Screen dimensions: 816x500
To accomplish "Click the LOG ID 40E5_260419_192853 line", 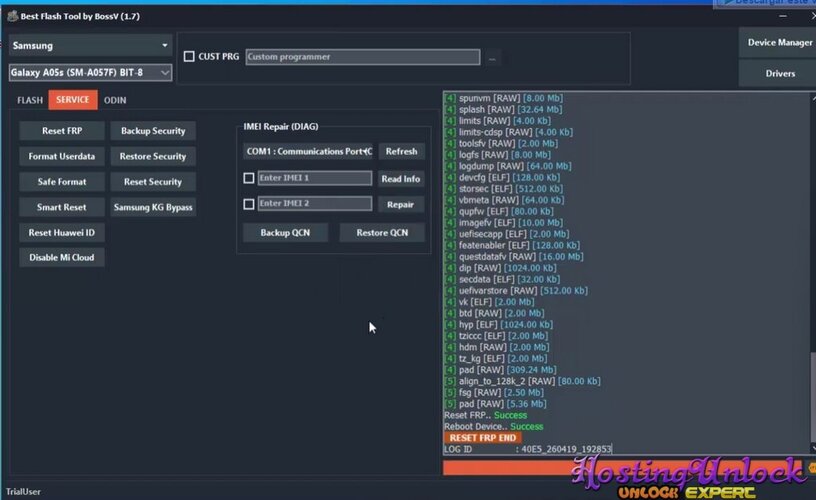I will point(528,449).
